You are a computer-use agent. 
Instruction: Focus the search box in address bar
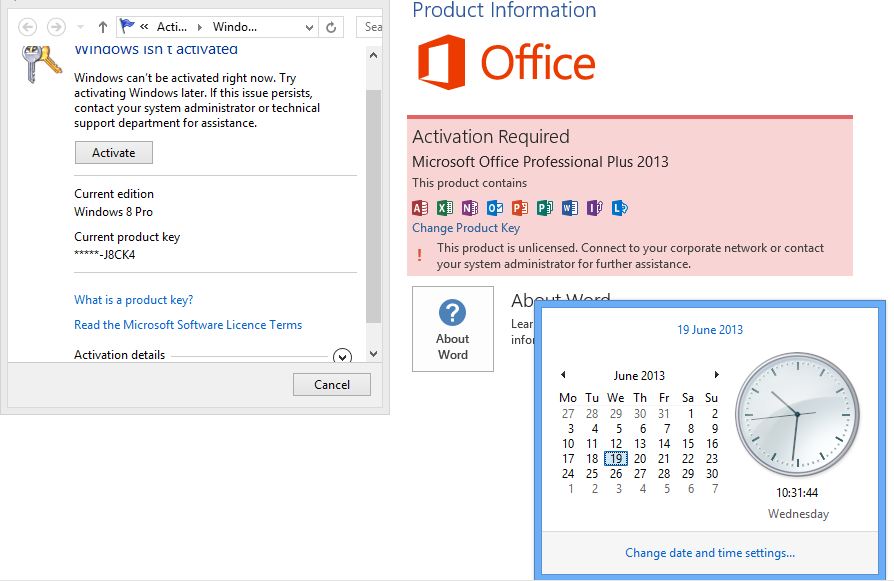369,27
